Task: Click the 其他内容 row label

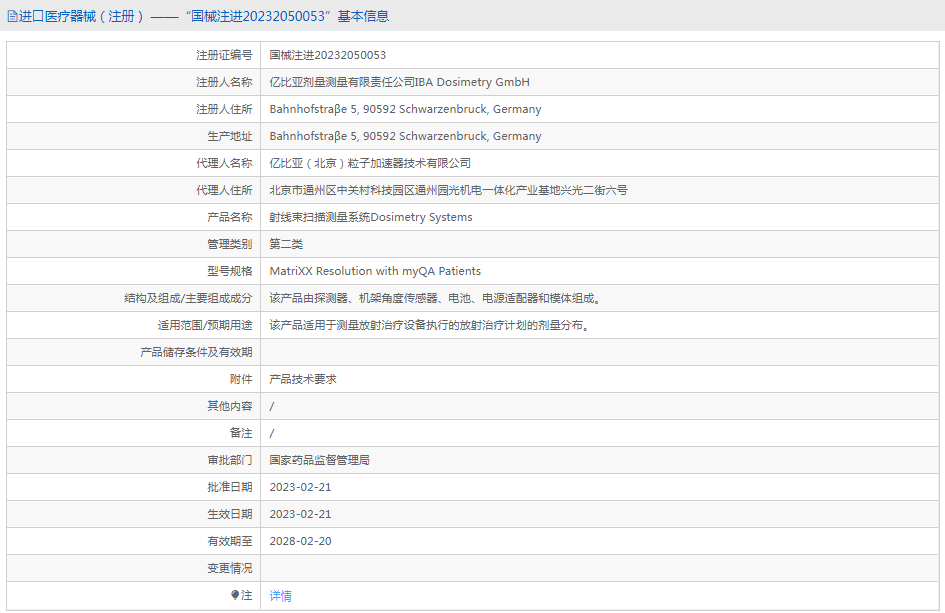Action: (x=230, y=406)
